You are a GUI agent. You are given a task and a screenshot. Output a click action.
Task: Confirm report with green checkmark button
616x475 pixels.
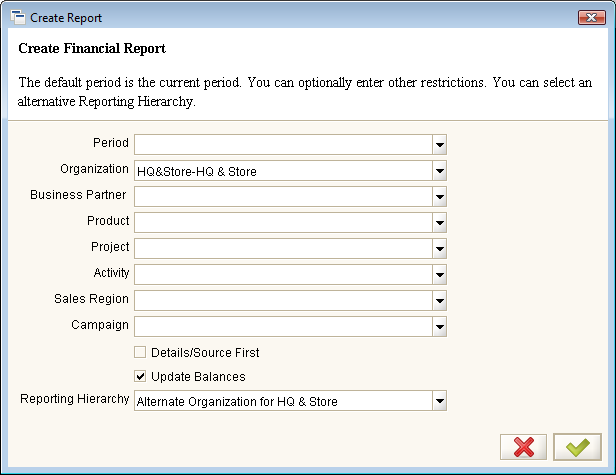(577, 447)
